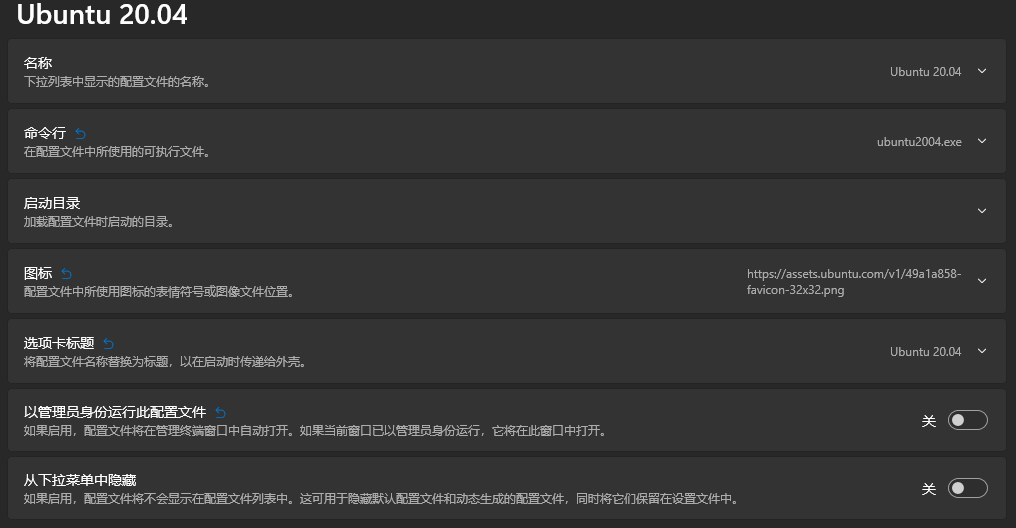This screenshot has width=1016, height=528.
Task: Reset the 命令行 setting with its undo icon
Action: [80, 133]
